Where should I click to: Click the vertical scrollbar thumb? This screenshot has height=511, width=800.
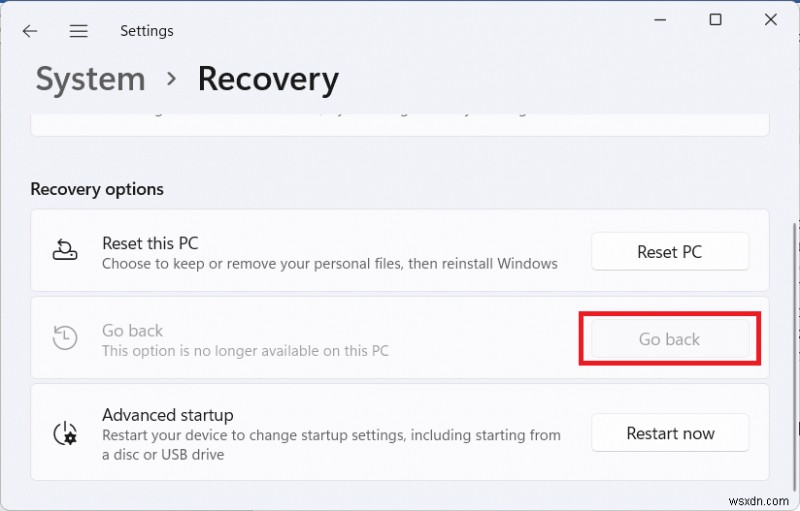[x=794, y=350]
